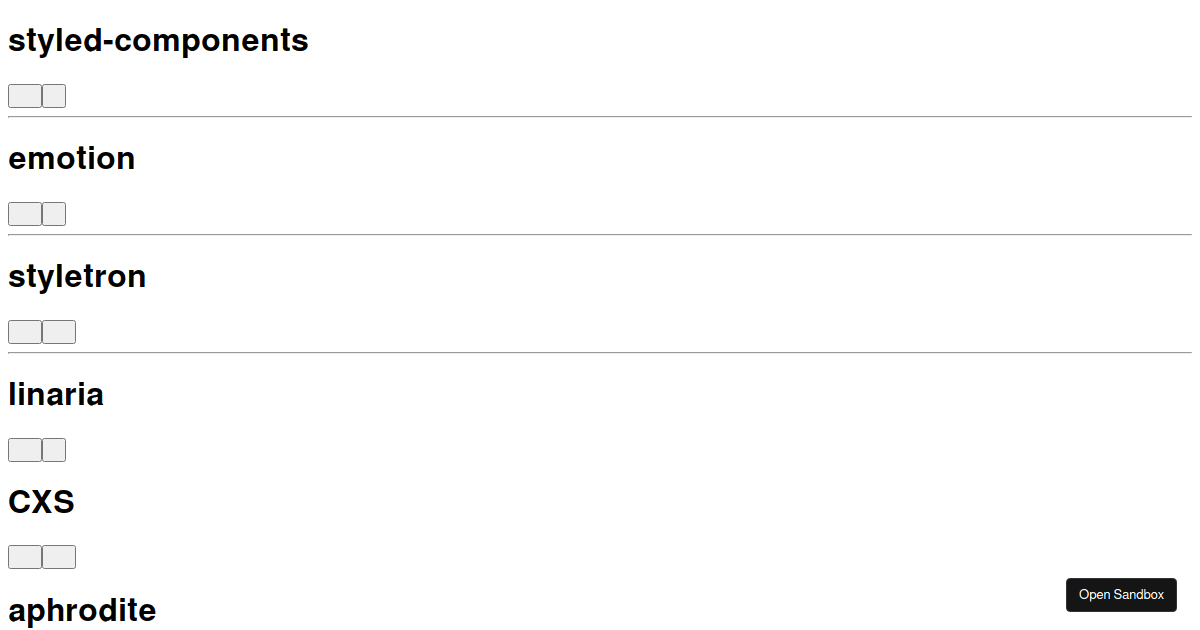
Task: Click the second empty button under CXS
Action: (59, 557)
